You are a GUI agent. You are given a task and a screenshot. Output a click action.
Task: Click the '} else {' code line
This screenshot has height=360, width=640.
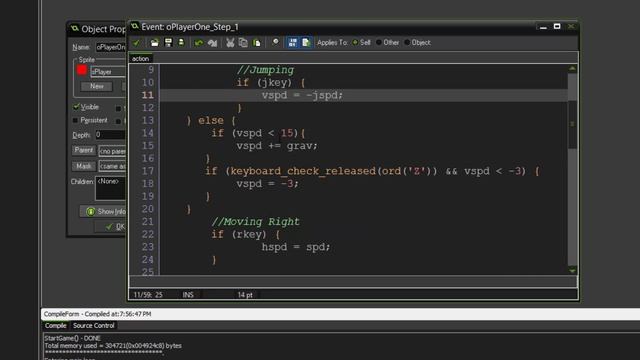click(211, 121)
